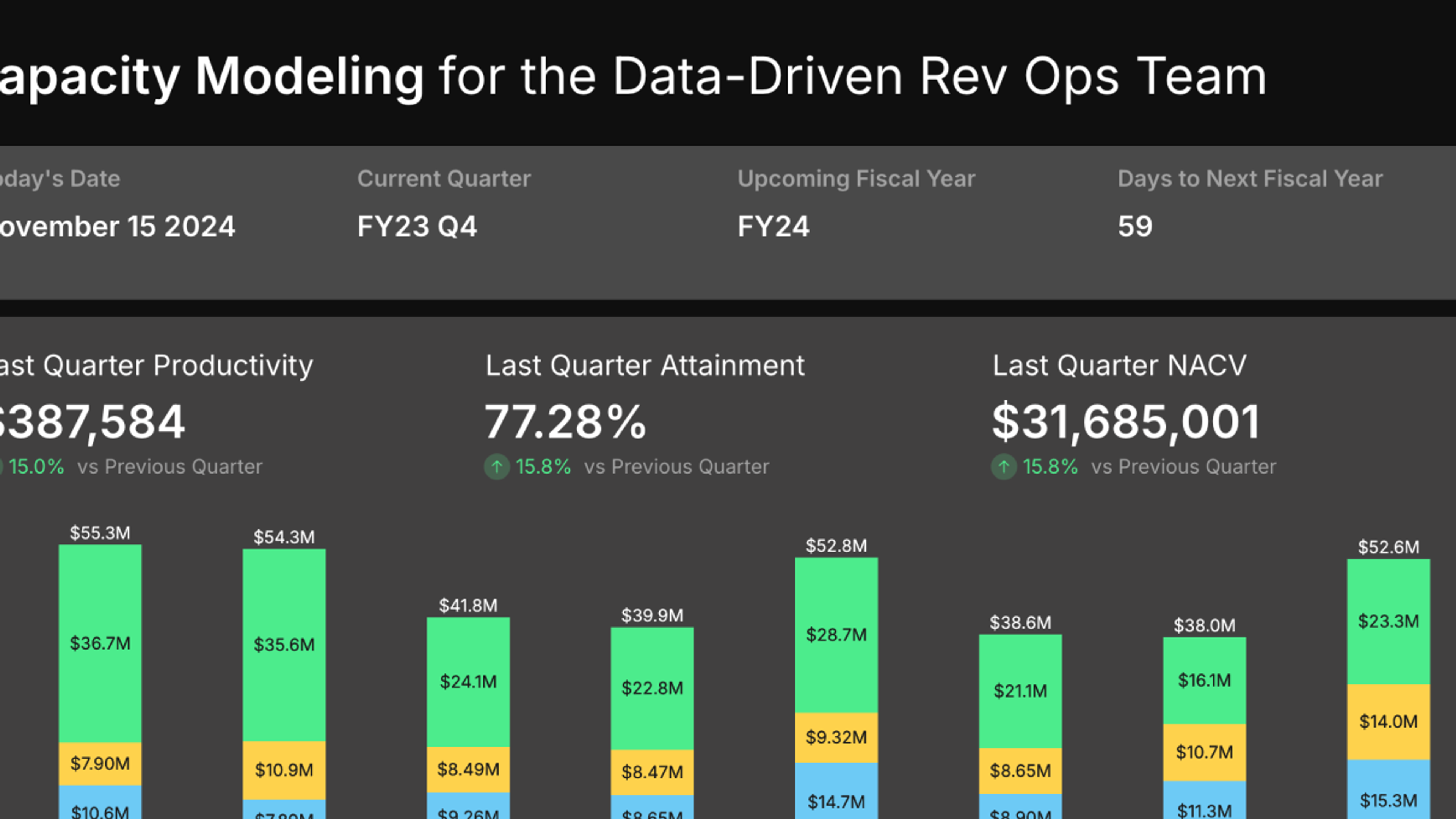
Task: Click the yellow $7.90M bar segment
Action: point(100,764)
